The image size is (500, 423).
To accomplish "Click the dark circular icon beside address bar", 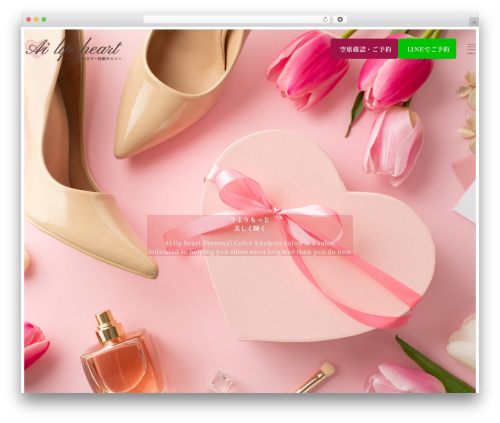I will click(x=340, y=20).
